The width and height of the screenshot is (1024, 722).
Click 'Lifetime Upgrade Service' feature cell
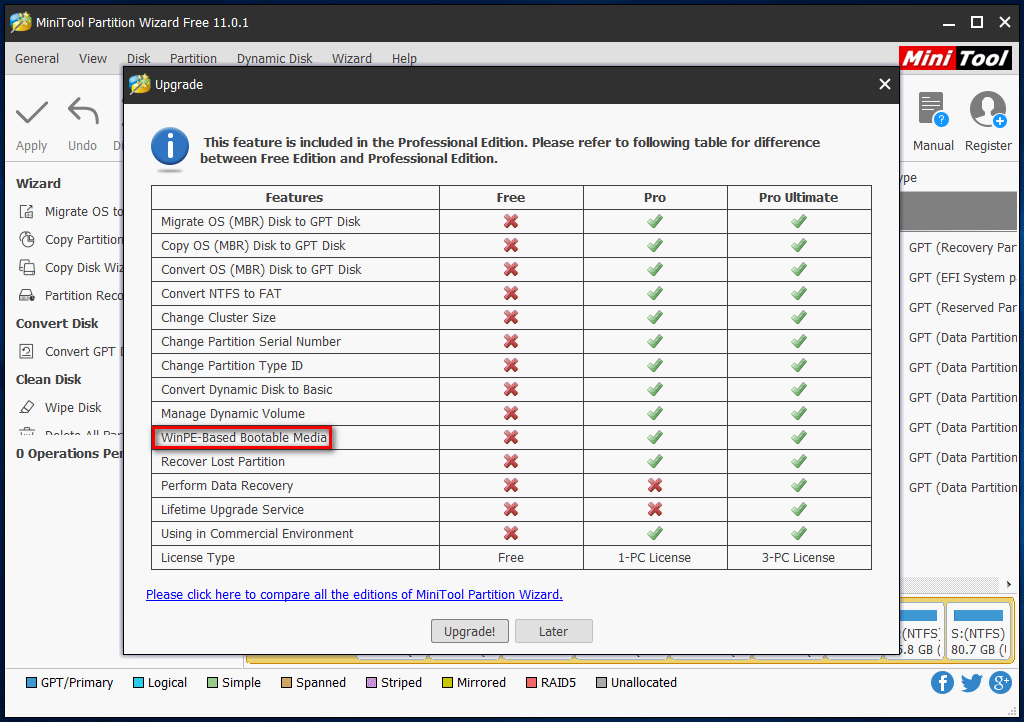coord(295,510)
